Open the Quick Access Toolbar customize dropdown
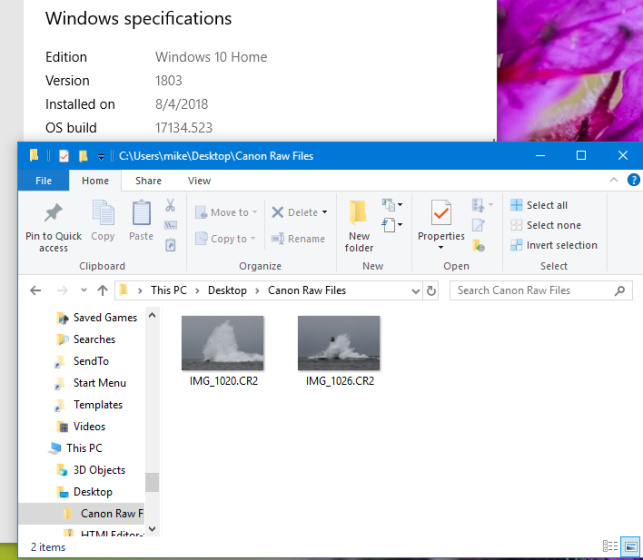Screen dimensions: 643x560 coord(101,156)
